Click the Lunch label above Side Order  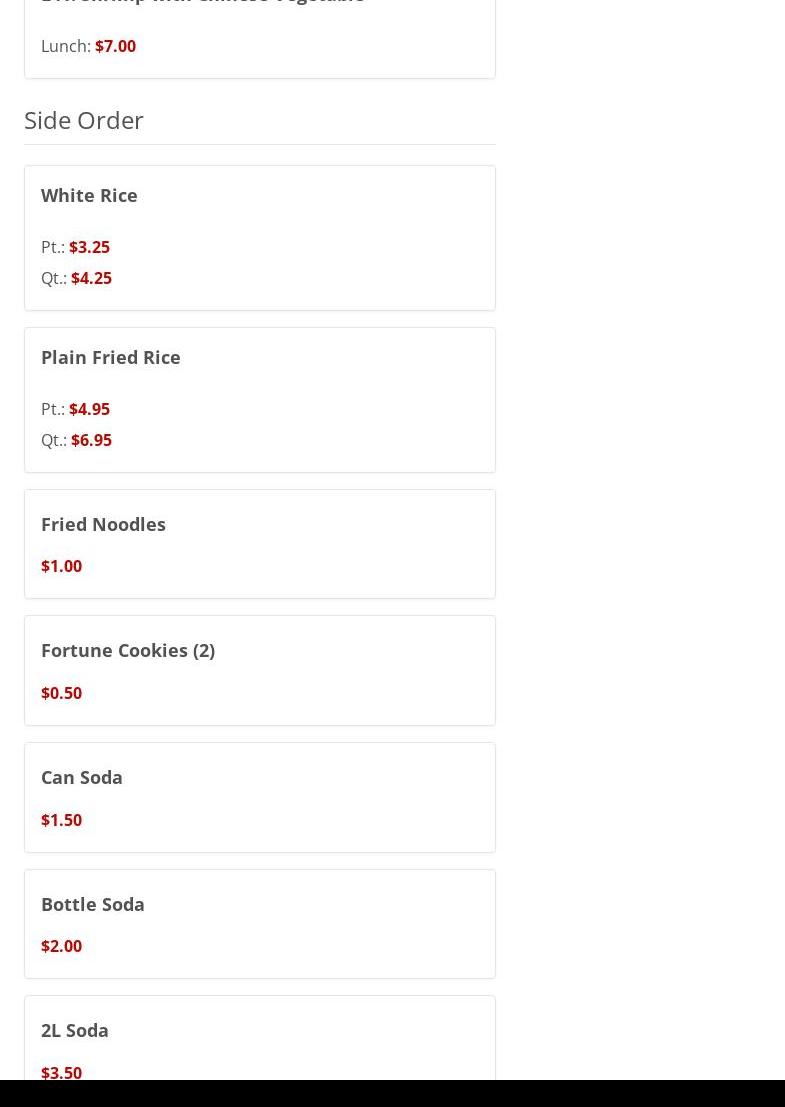coord(65,46)
